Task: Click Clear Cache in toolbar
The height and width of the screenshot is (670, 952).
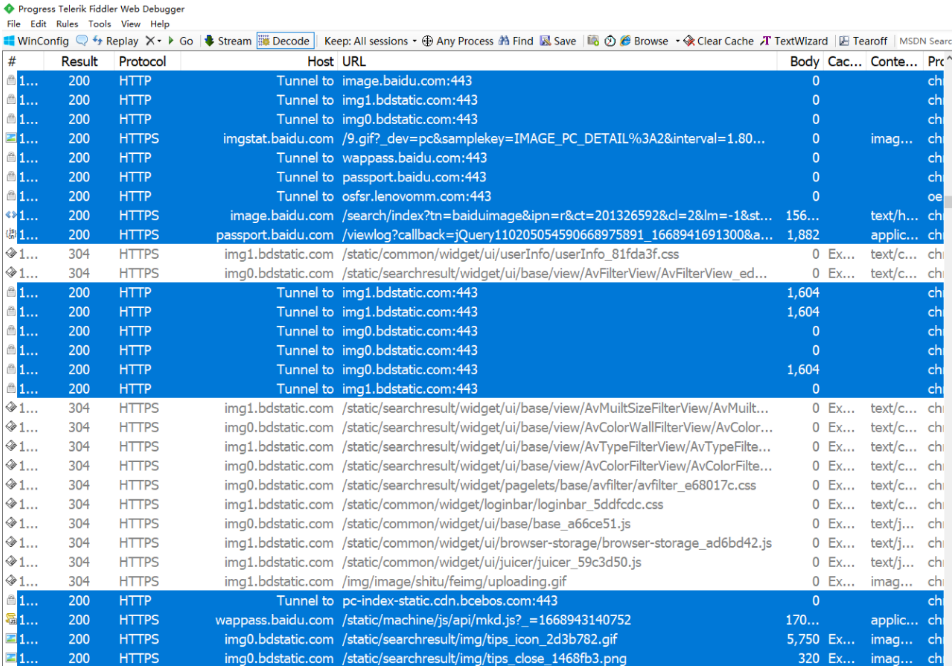Action: (718, 41)
